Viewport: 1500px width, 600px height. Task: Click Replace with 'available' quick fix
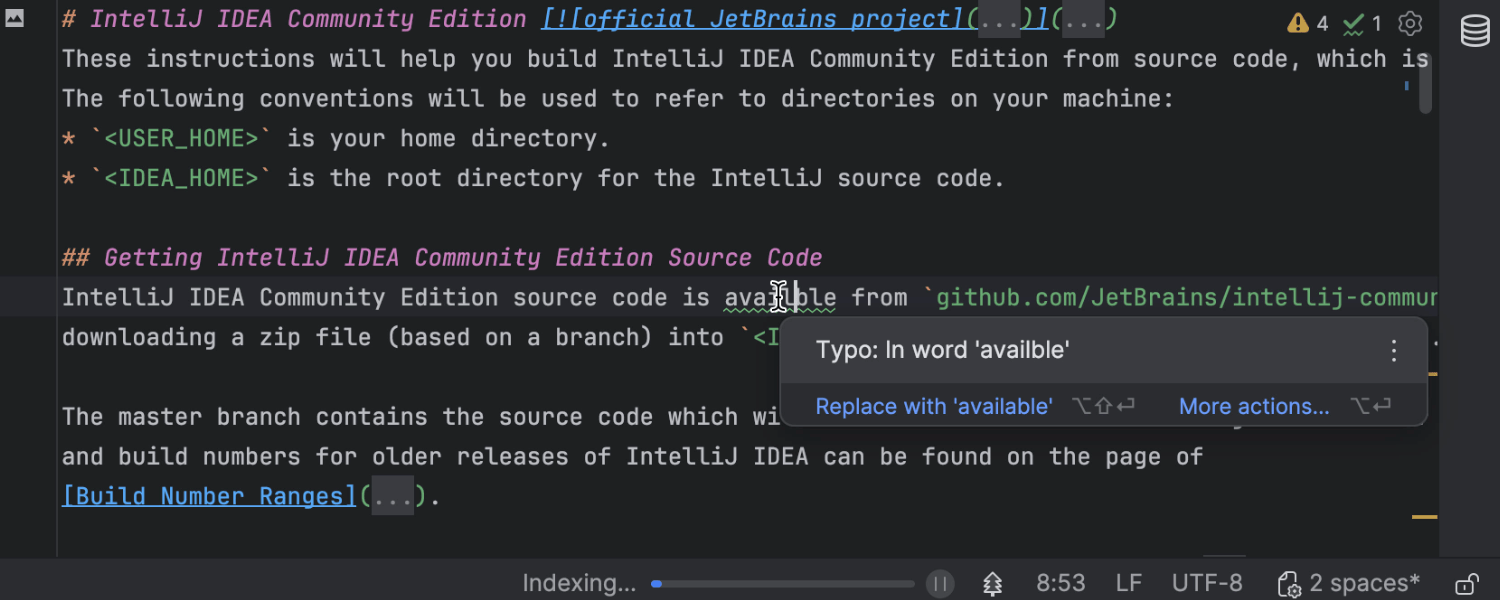coord(934,407)
